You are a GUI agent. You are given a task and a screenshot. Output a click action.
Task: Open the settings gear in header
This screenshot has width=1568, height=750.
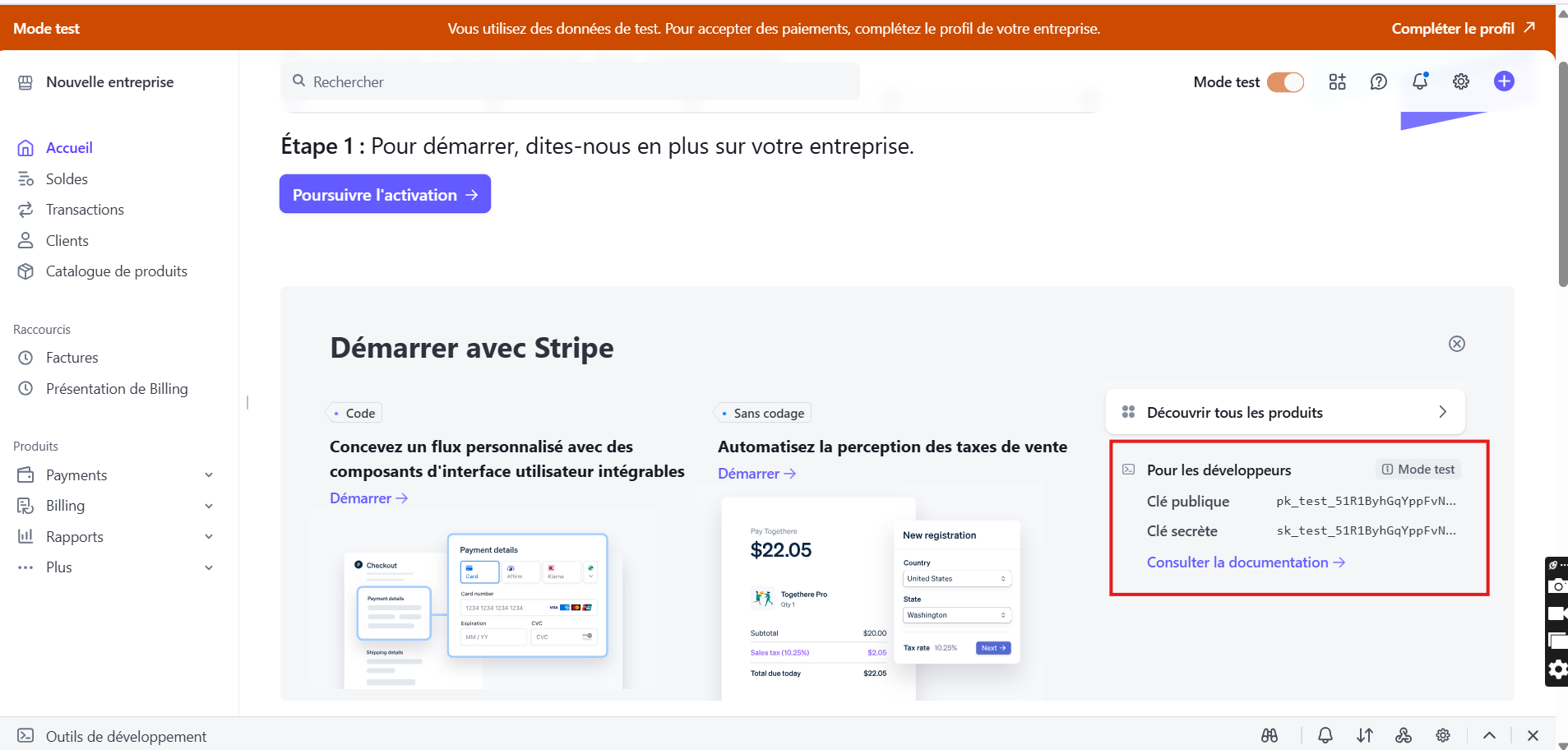tap(1461, 81)
